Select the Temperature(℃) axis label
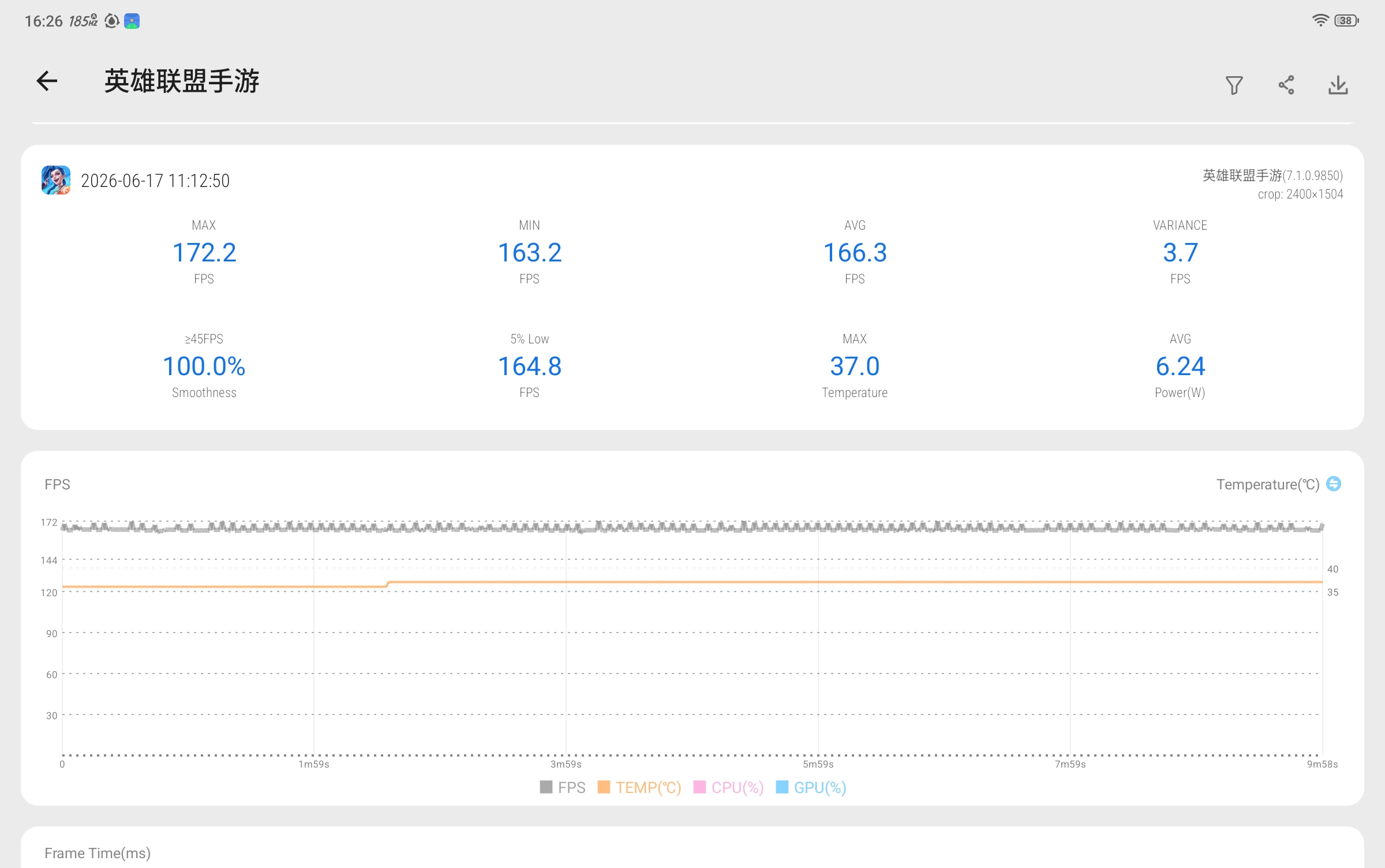The image size is (1385, 868). tap(1267, 484)
